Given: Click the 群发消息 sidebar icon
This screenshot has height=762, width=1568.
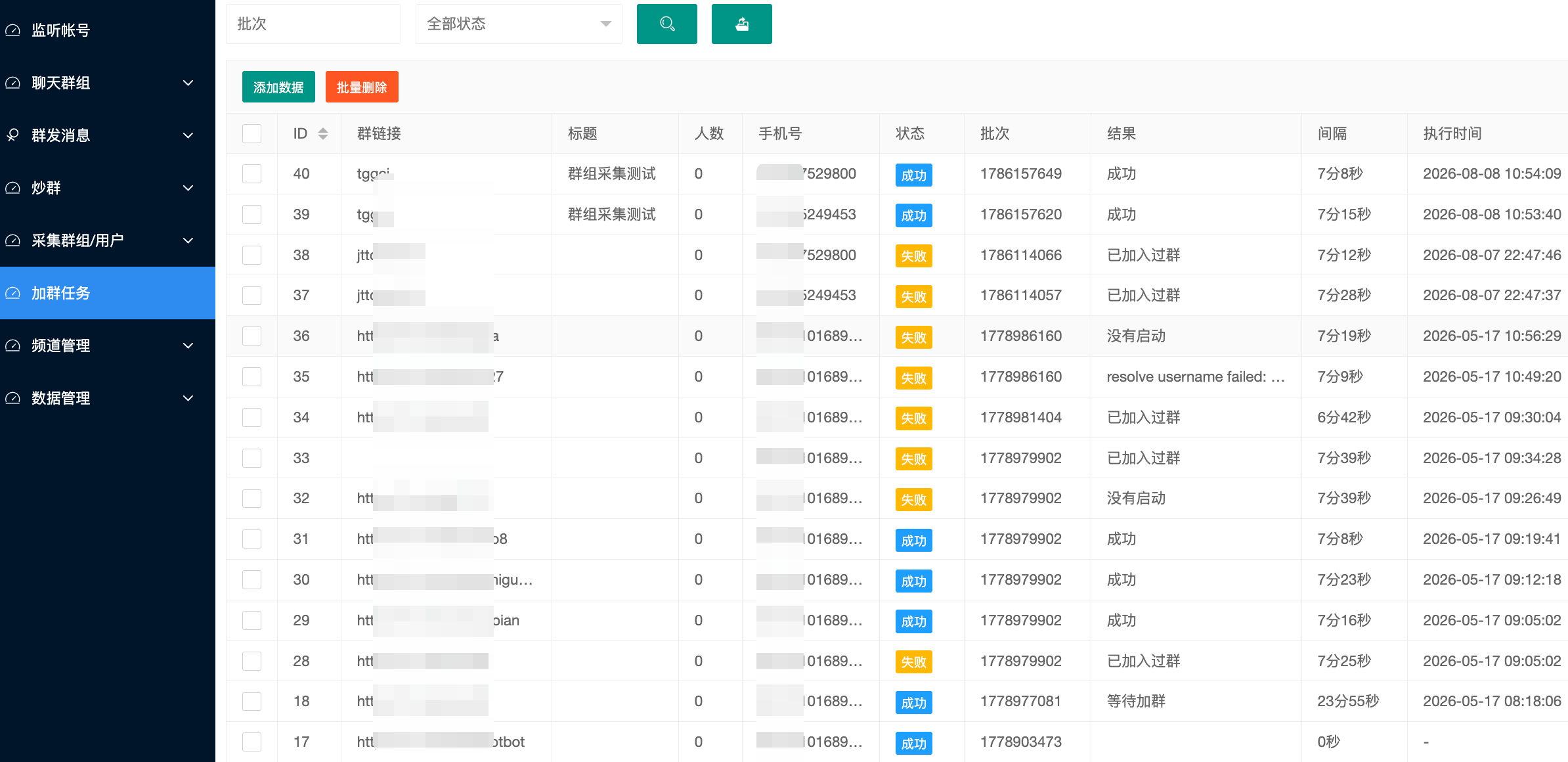Looking at the screenshot, I should point(13,135).
